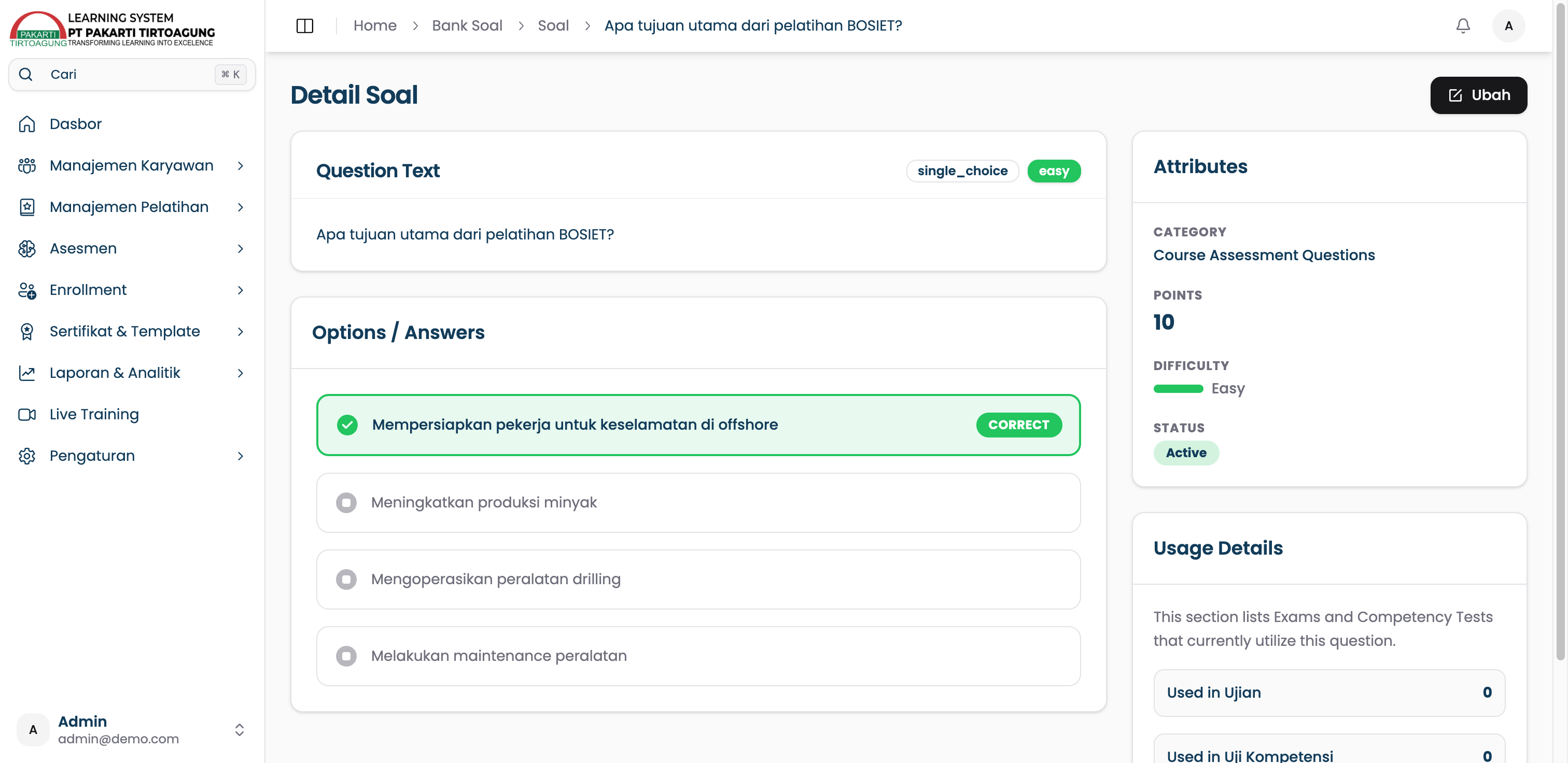Click the Ubah button
This screenshot has width=1568, height=763.
click(x=1478, y=95)
